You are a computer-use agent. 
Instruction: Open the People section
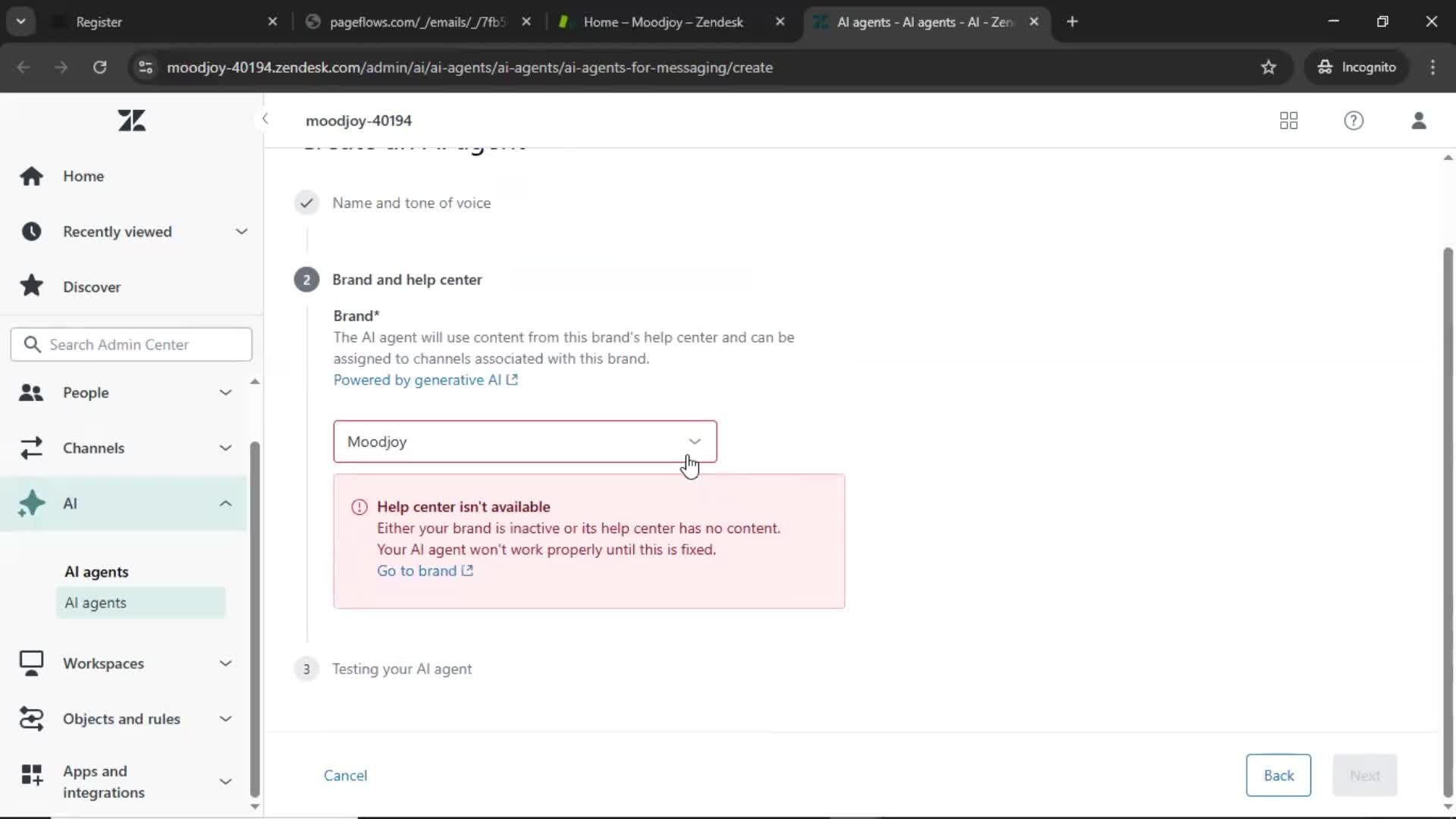tap(85, 393)
